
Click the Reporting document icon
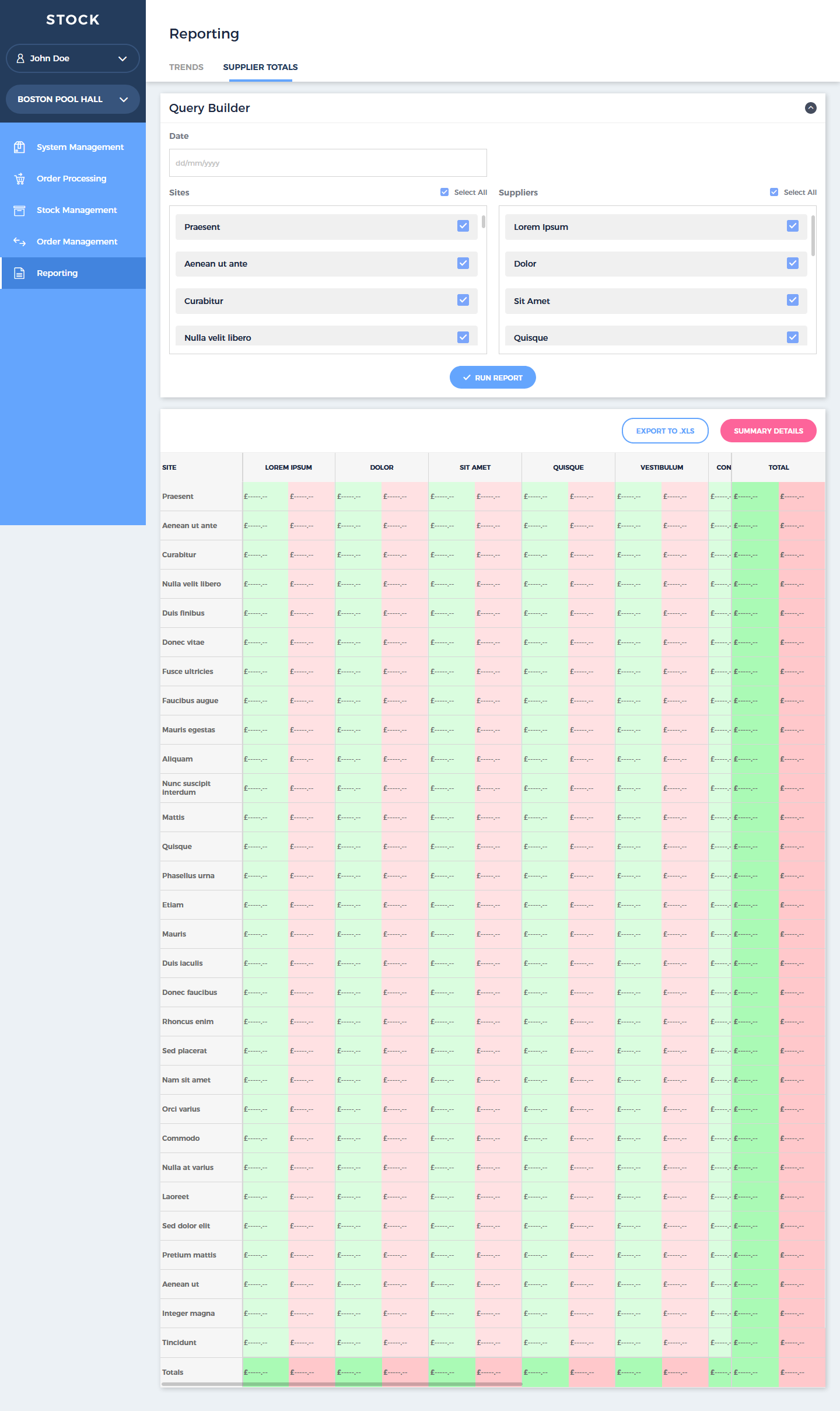(x=19, y=273)
